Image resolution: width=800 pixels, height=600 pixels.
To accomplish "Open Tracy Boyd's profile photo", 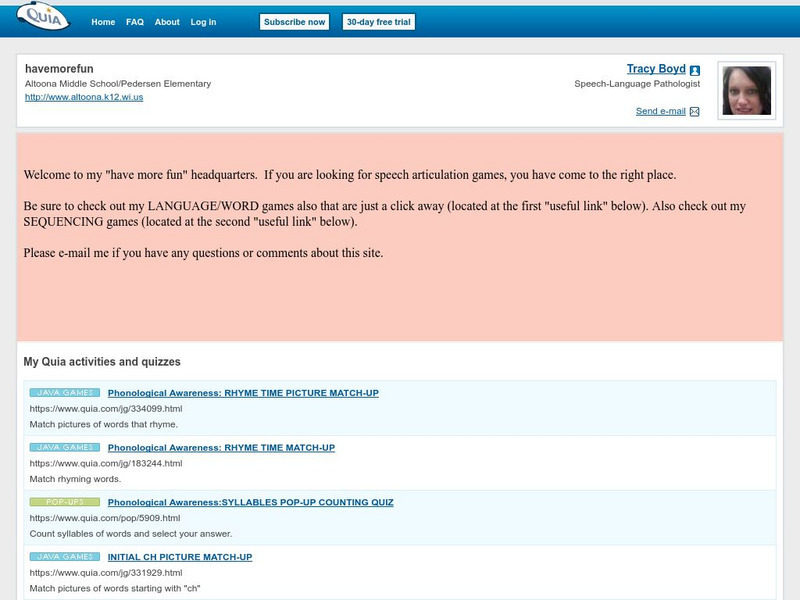I will click(746, 91).
